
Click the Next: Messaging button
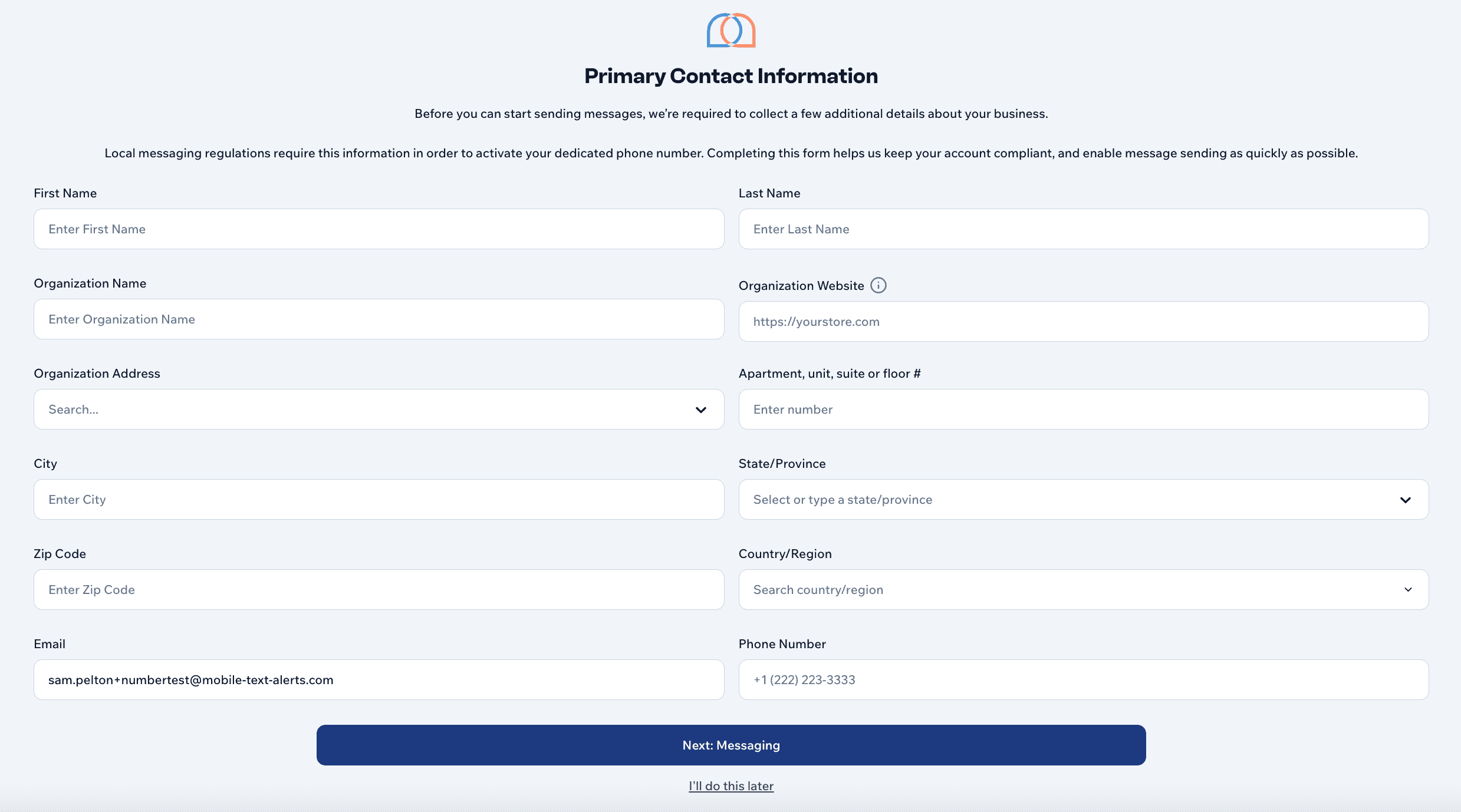point(731,745)
